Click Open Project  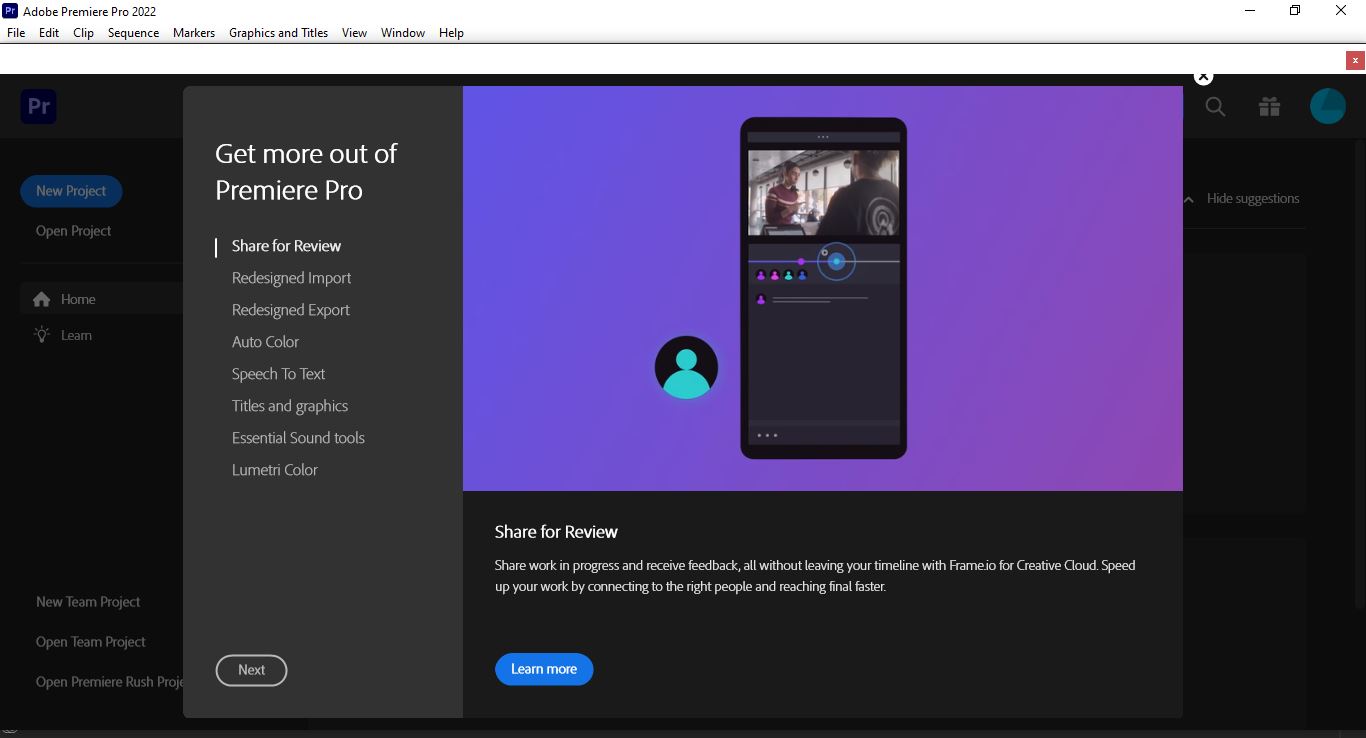[x=74, y=231]
